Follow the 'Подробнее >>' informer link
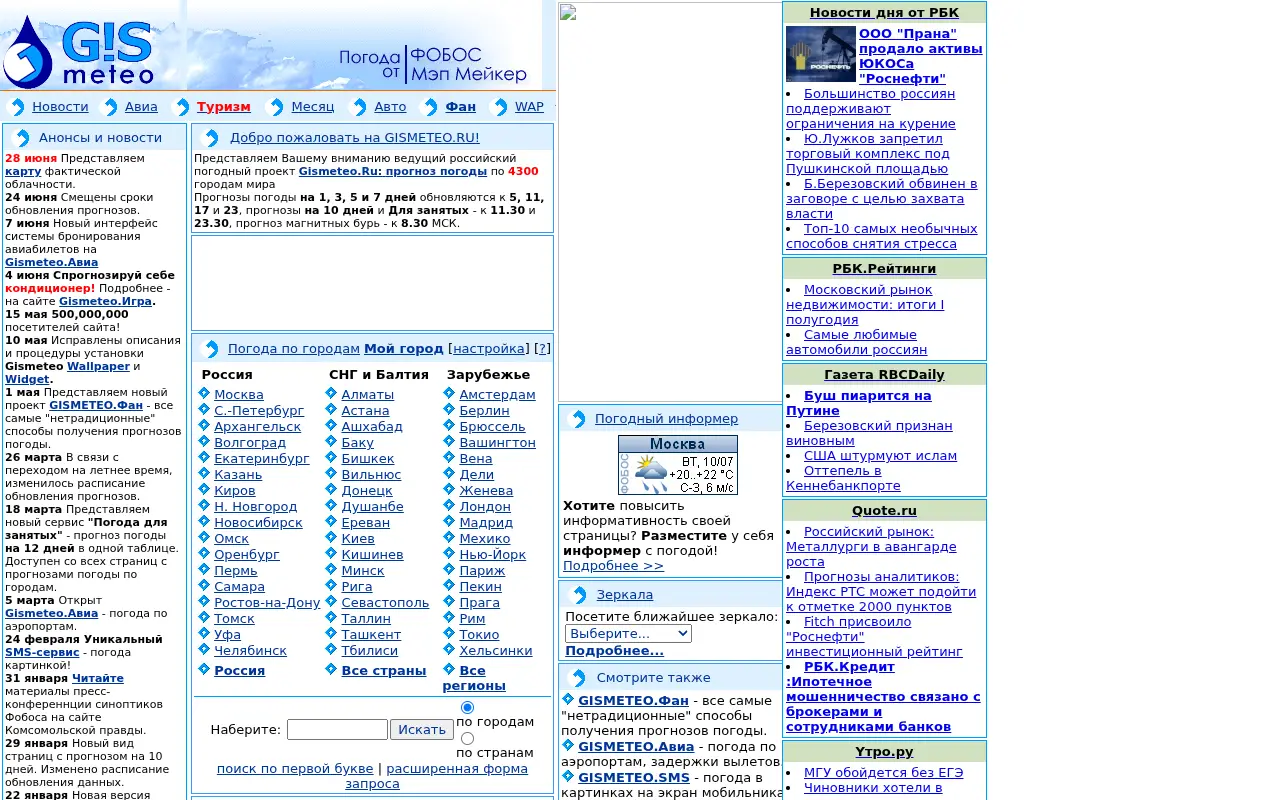 coord(613,566)
